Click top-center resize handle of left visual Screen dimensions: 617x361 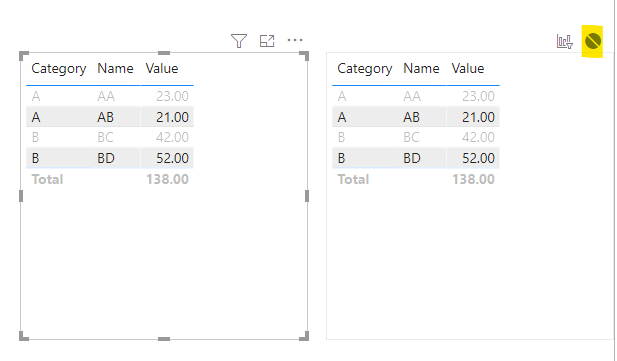coord(164,53)
